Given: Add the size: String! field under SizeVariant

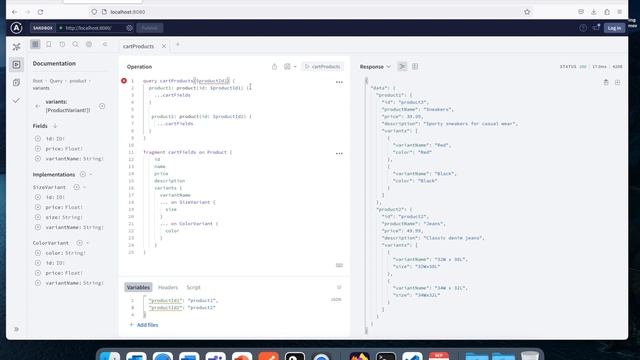Looking at the screenshot, I should pos(38,217).
